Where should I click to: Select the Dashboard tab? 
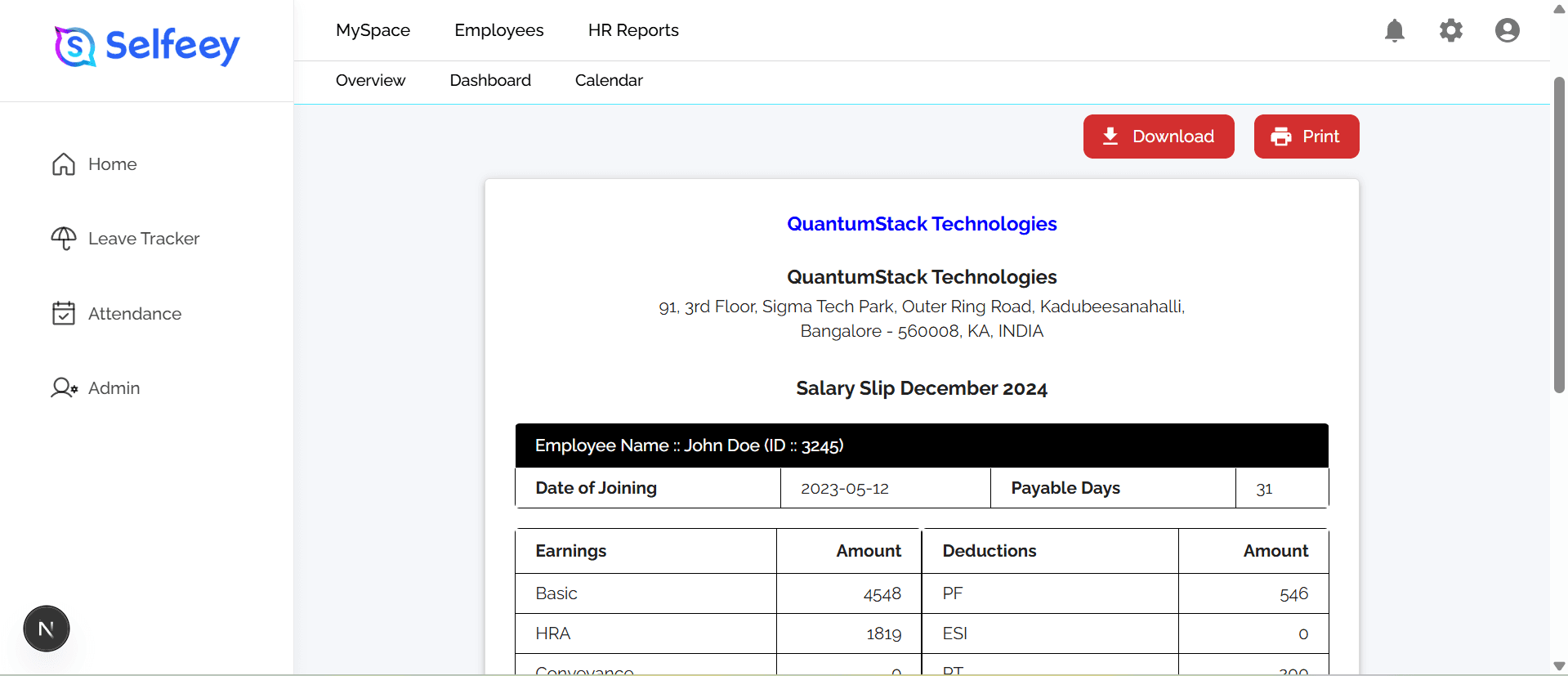[490, 80]
